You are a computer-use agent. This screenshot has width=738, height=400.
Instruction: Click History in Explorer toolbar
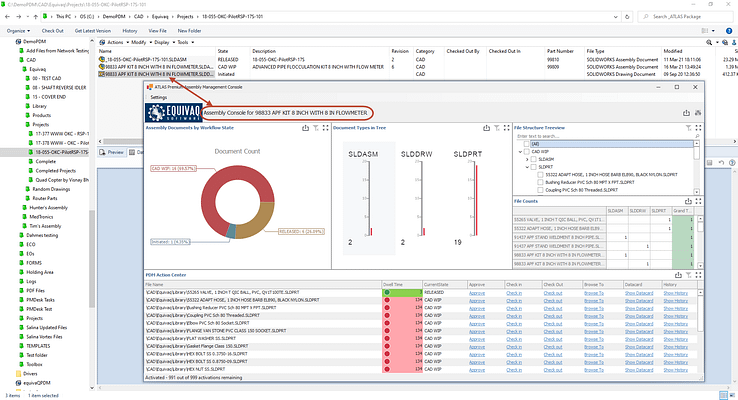coord(130,31)
